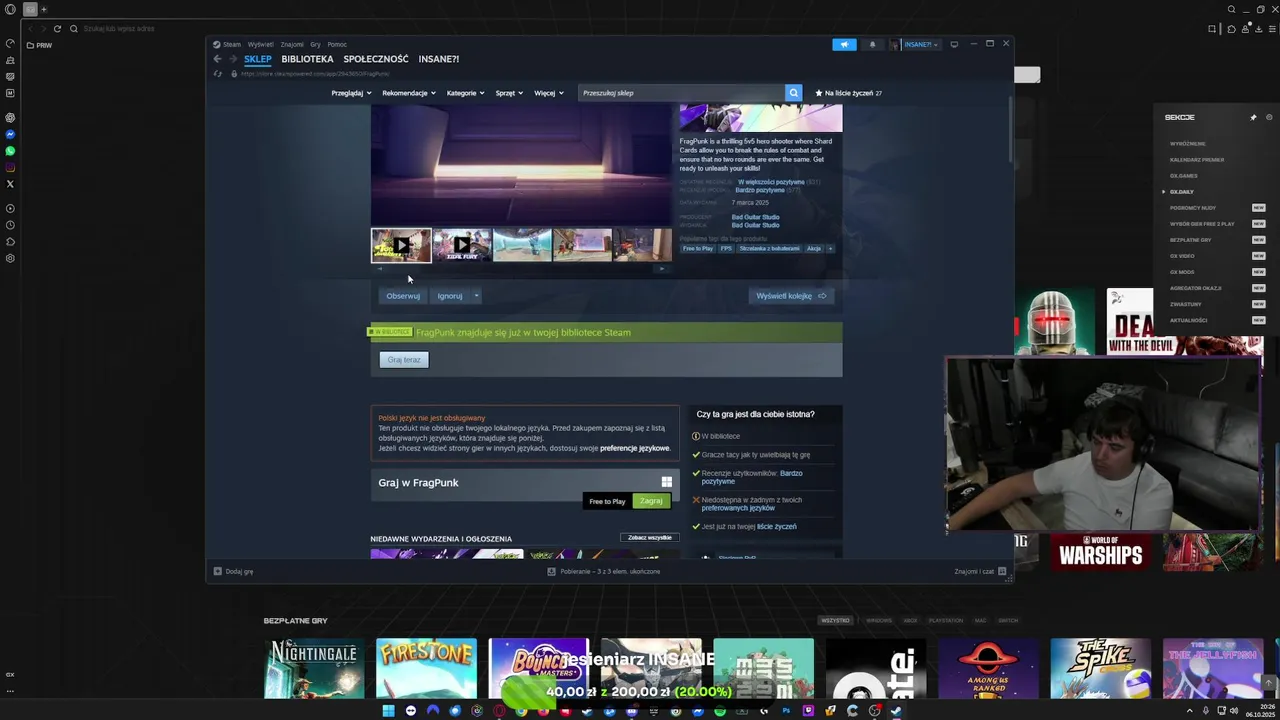Select the third screenshot thumbnail

[x=522, y=245]
